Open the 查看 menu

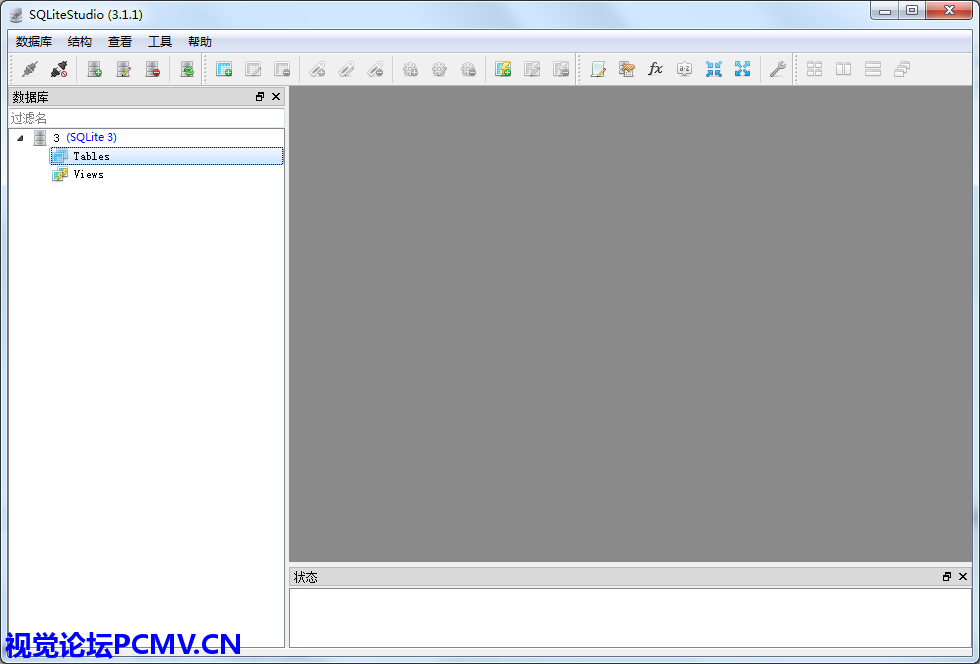tap(119, 42)
